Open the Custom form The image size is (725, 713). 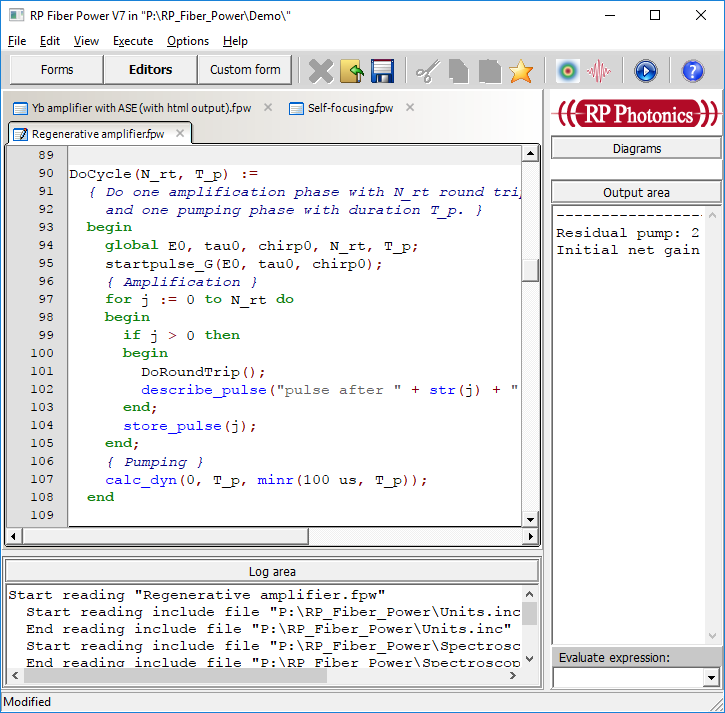click(x=245, y=70)
